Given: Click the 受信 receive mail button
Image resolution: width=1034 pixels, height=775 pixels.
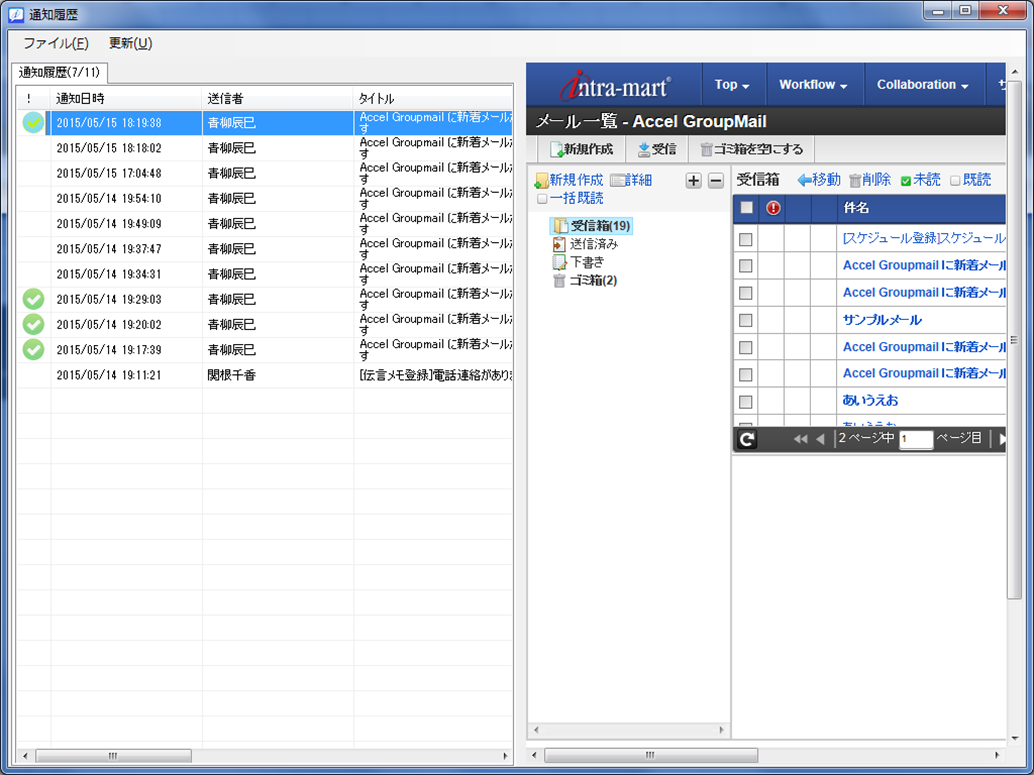Looking at the screenshot, I should 657,149.
